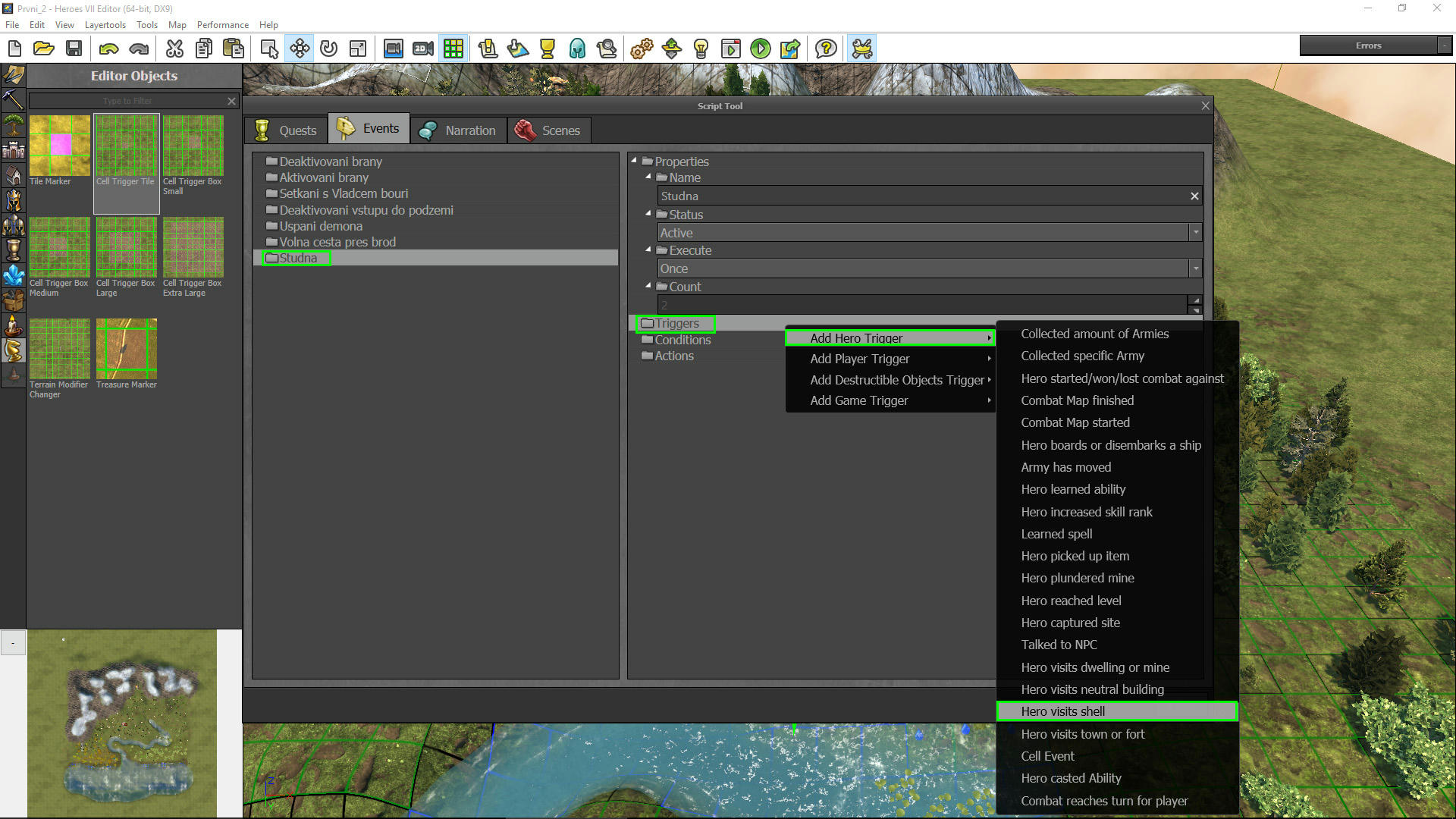This screenshot has width=1456, height=819.
Task: Open the Errors panel dropdown arrow
Action: tap(1445, 45)
